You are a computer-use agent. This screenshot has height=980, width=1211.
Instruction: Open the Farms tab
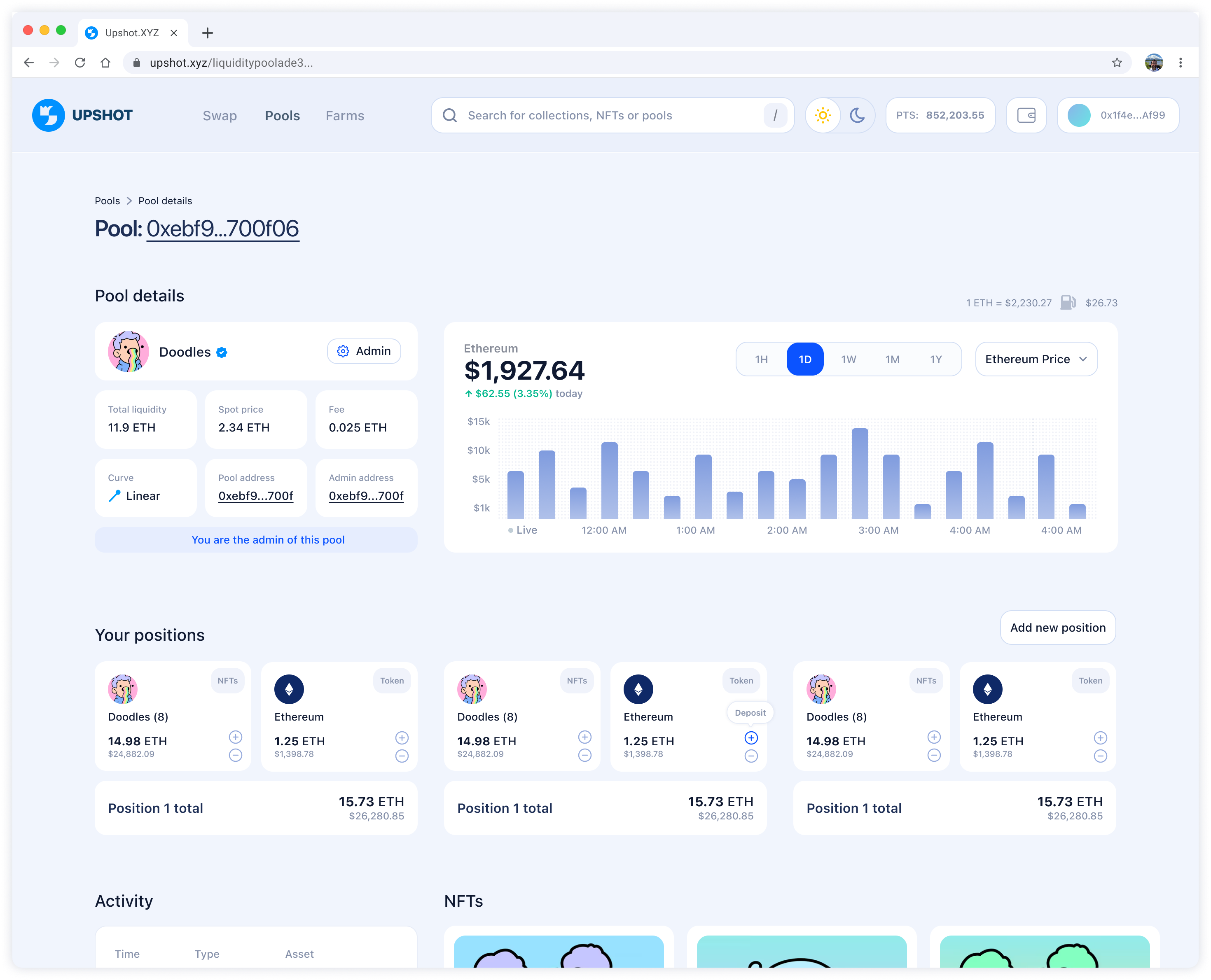(x=344, y=116)
